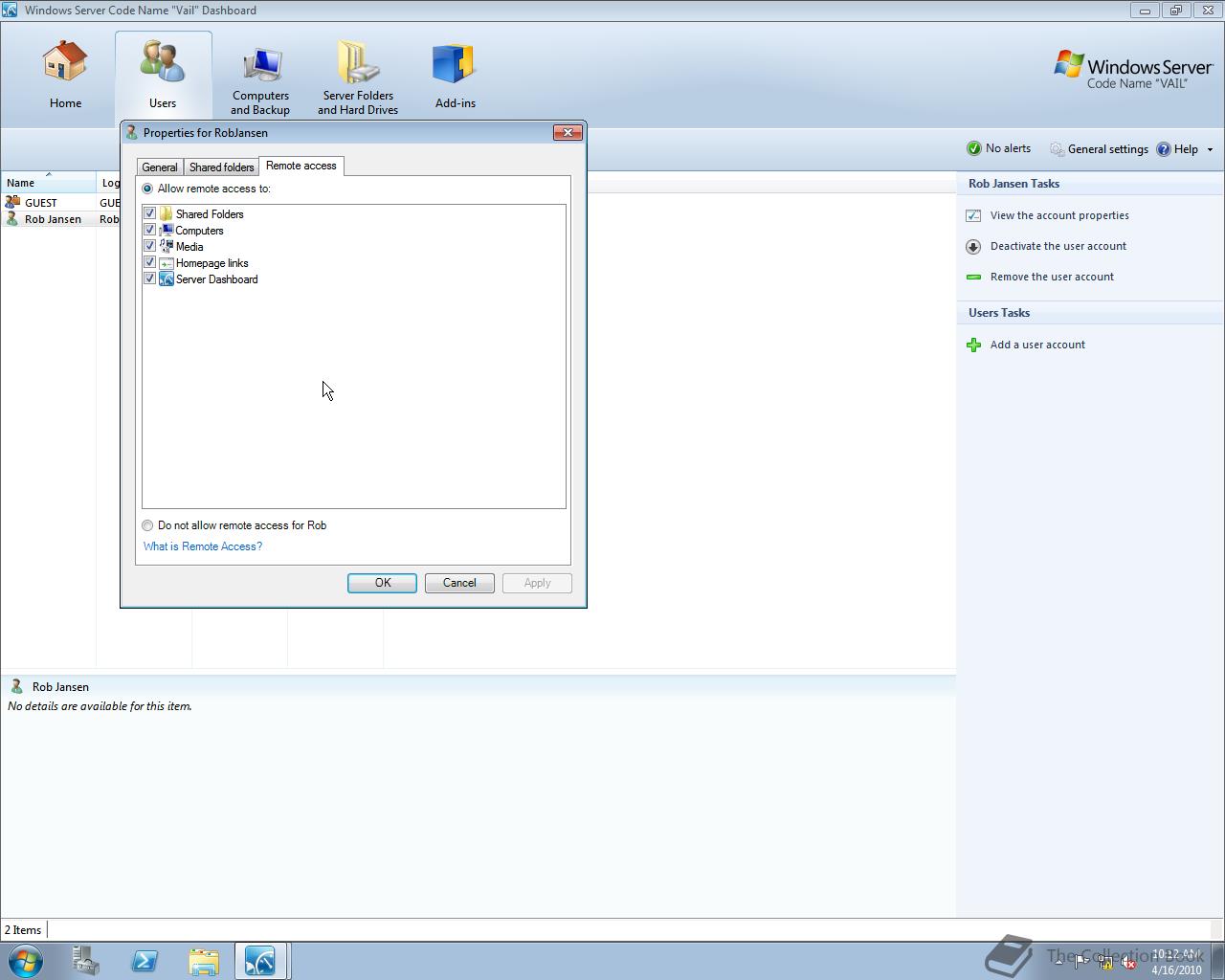Click the No alerts status icon
This screenshot has height=980, width=1225.
coord(974,148)
